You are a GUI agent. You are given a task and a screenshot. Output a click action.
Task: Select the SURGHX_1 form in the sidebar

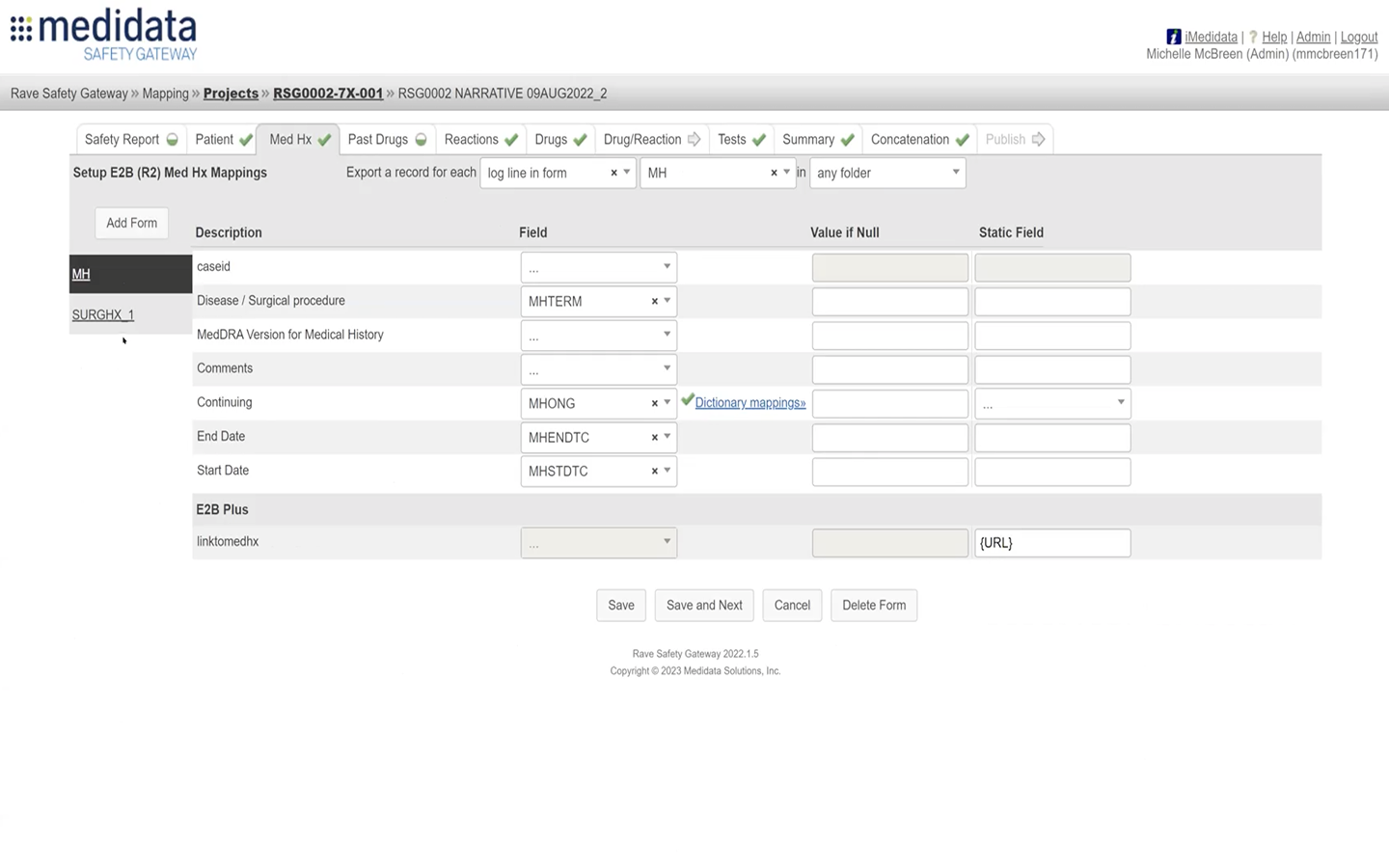102,314
